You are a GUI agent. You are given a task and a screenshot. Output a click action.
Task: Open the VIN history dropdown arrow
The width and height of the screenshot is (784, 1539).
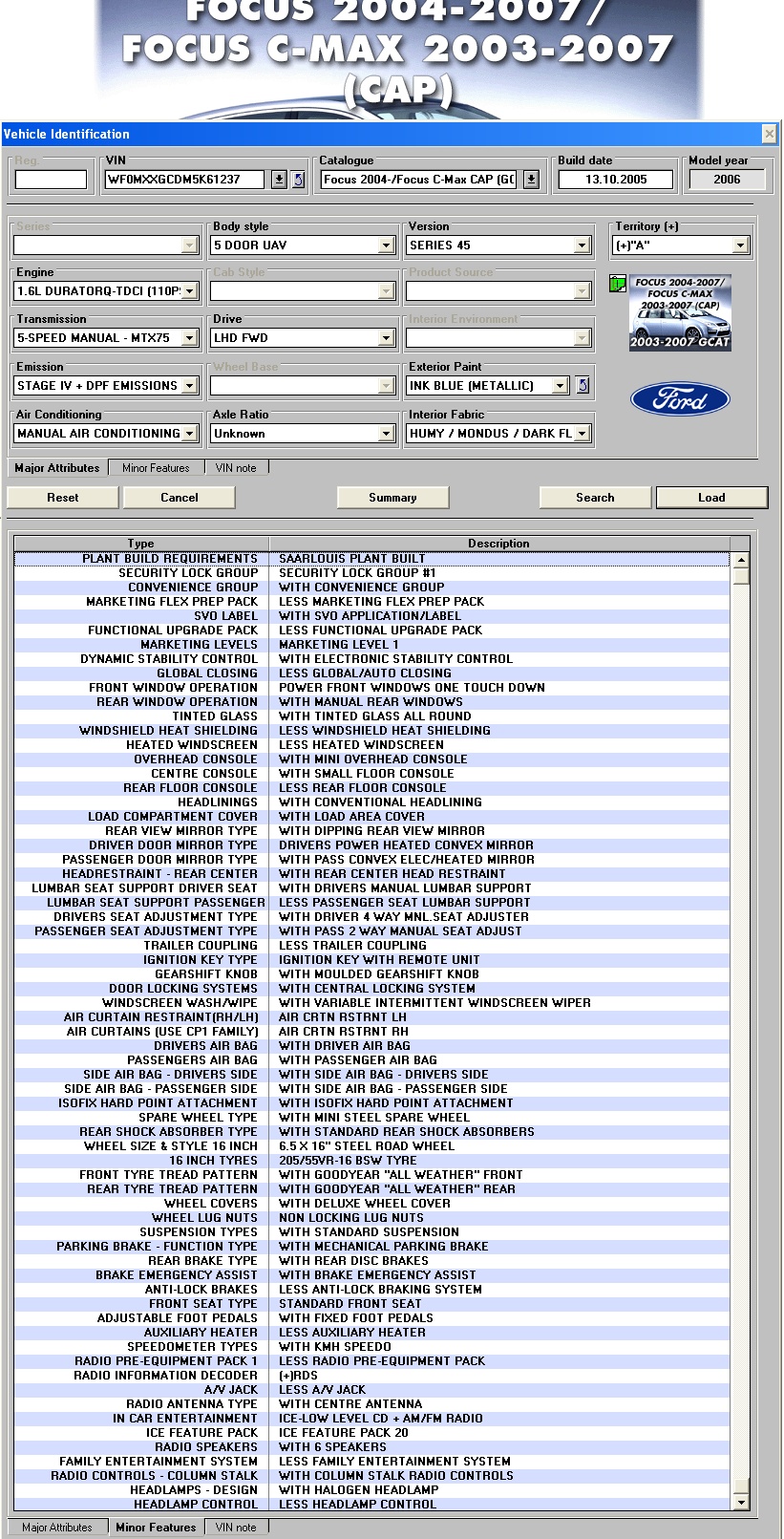coord(279,180)
